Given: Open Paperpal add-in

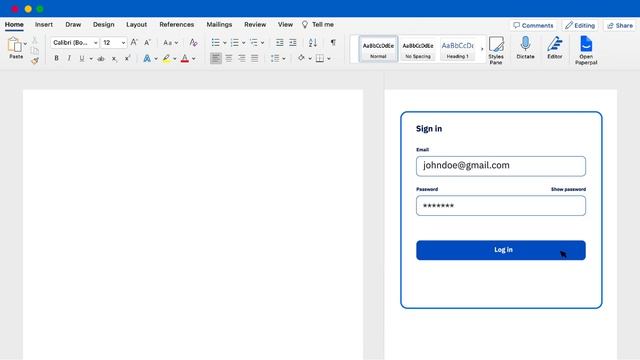Looking at the screenshot, I should click(x=586, y=50).
